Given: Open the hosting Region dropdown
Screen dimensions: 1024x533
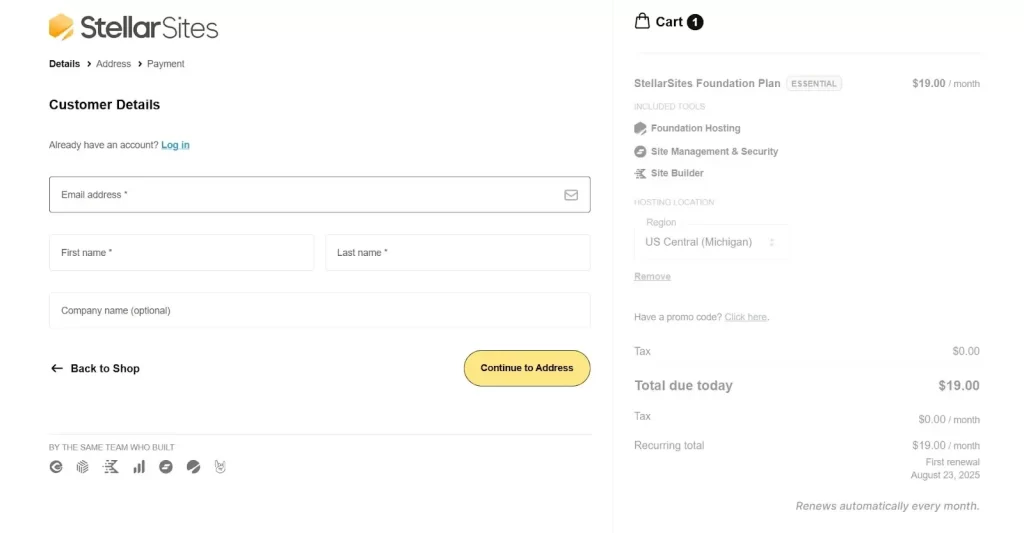Looking at the screenshot, I should point(711,242).
